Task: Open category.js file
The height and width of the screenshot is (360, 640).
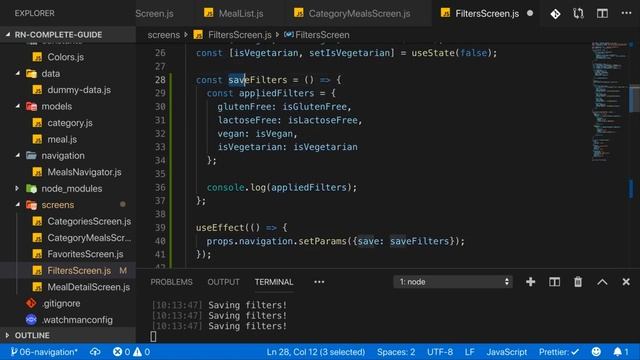Action: tap(70, 123)
